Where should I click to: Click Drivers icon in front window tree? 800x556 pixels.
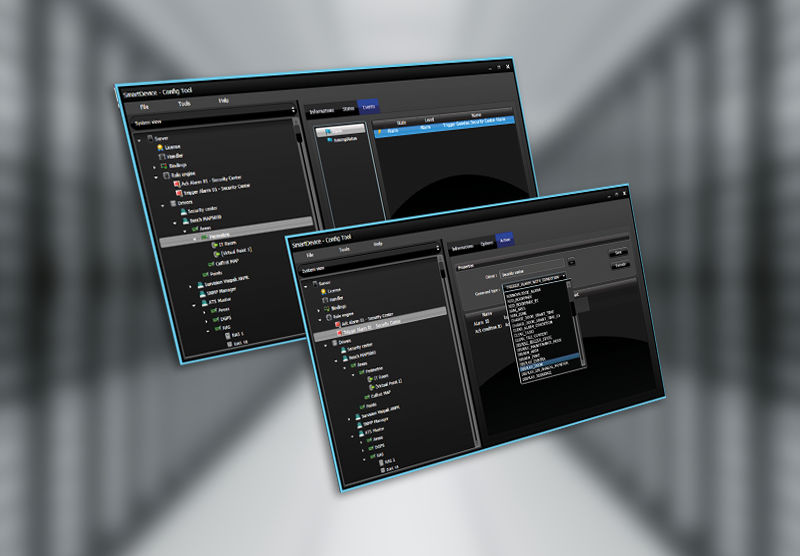pos(335,342)
